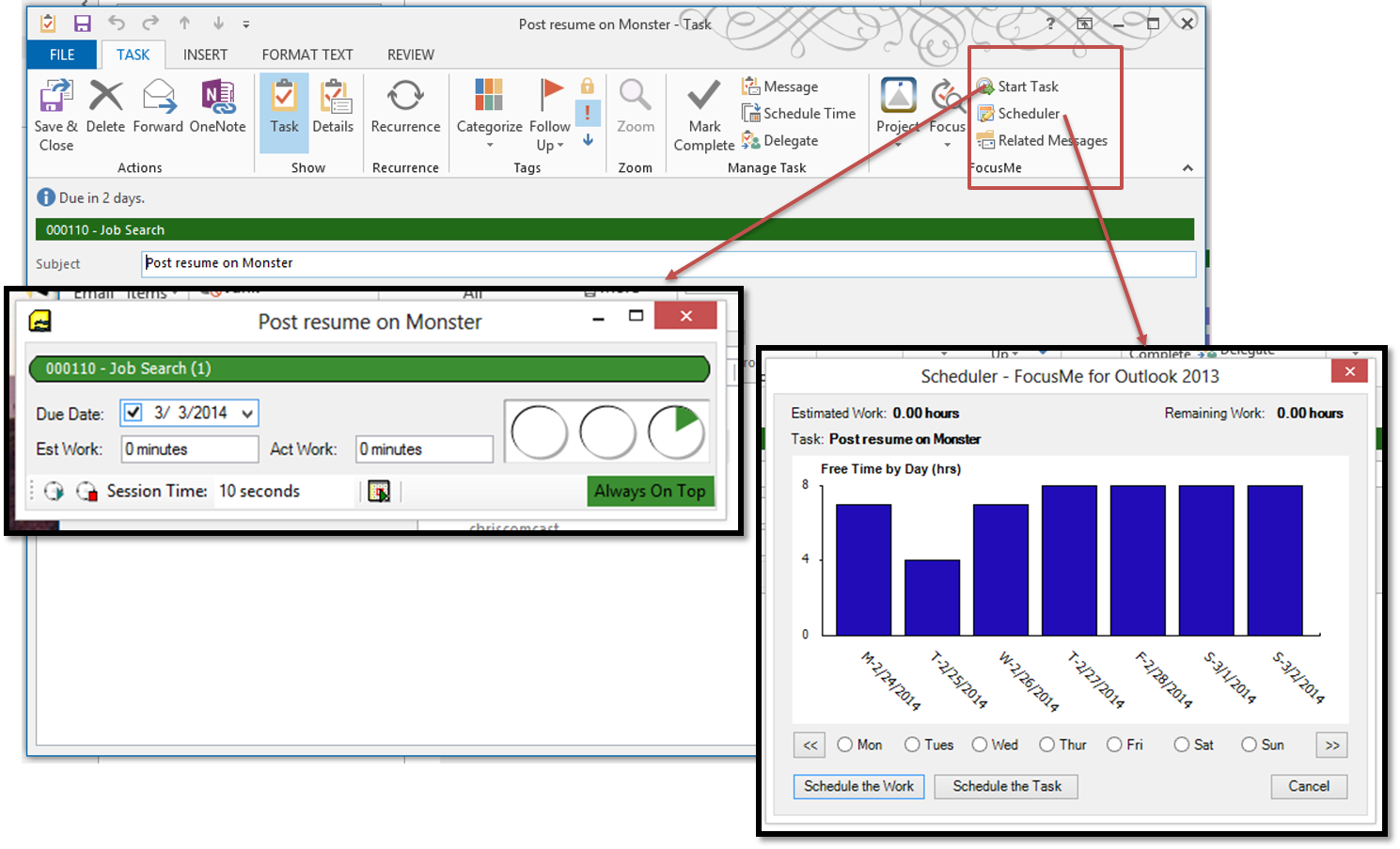Click the partially filled progress circle

coord(676,432)
